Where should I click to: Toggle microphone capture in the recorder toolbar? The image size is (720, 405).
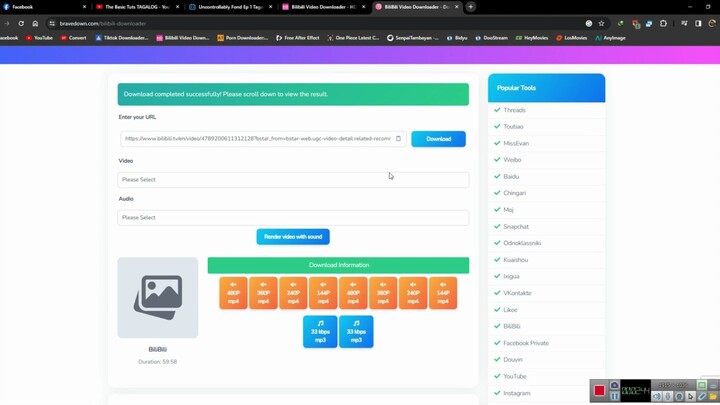coord(668,396)
